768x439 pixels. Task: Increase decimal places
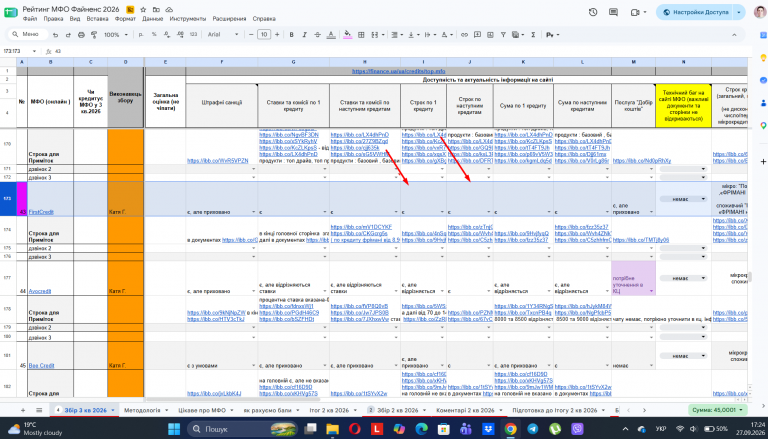(x=179, y=35)
